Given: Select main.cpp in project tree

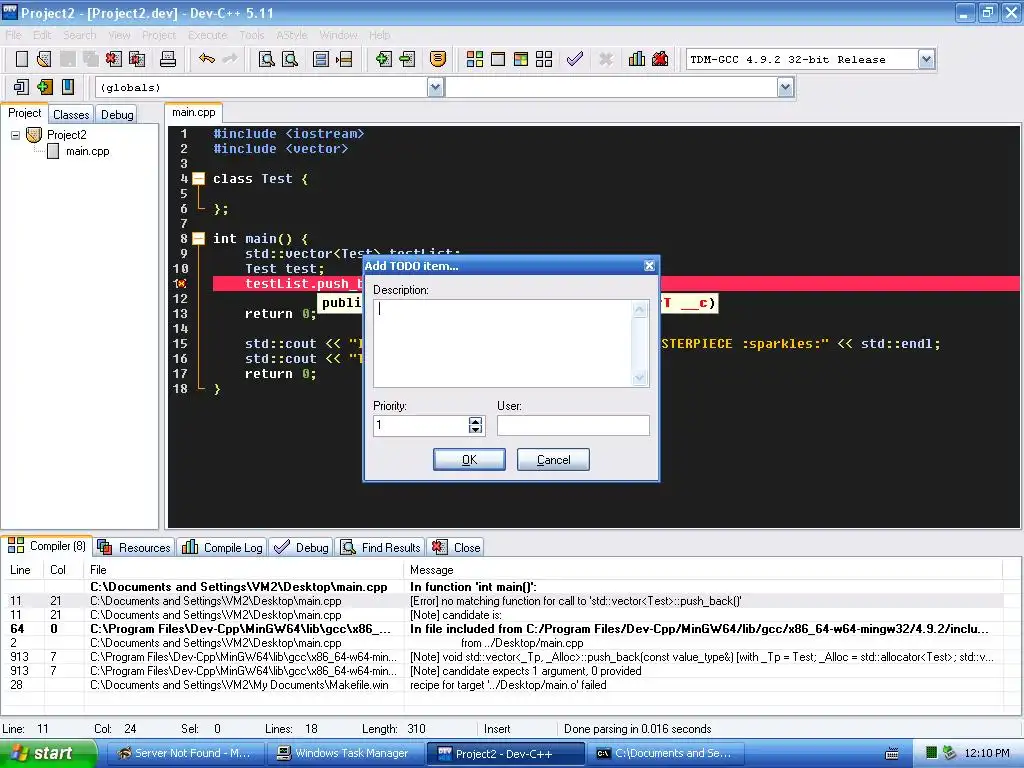Looking at the screenshot, I should [x=88, y=152].
